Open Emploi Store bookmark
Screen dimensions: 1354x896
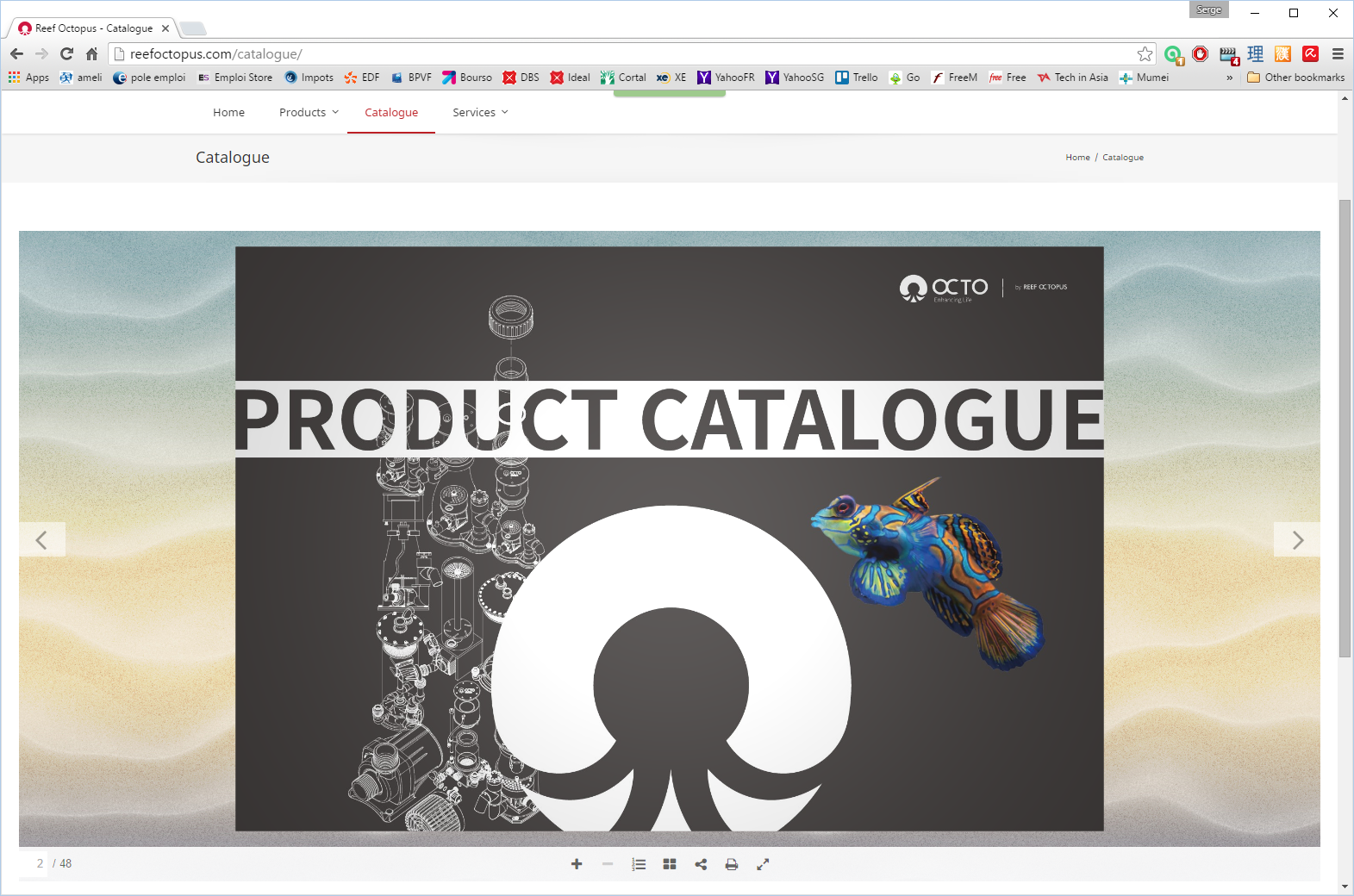[x=234, y=78]
